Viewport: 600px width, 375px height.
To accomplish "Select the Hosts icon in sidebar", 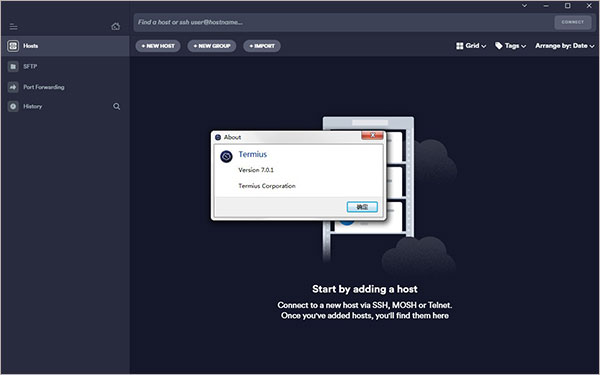I will (x=13, y=46).
